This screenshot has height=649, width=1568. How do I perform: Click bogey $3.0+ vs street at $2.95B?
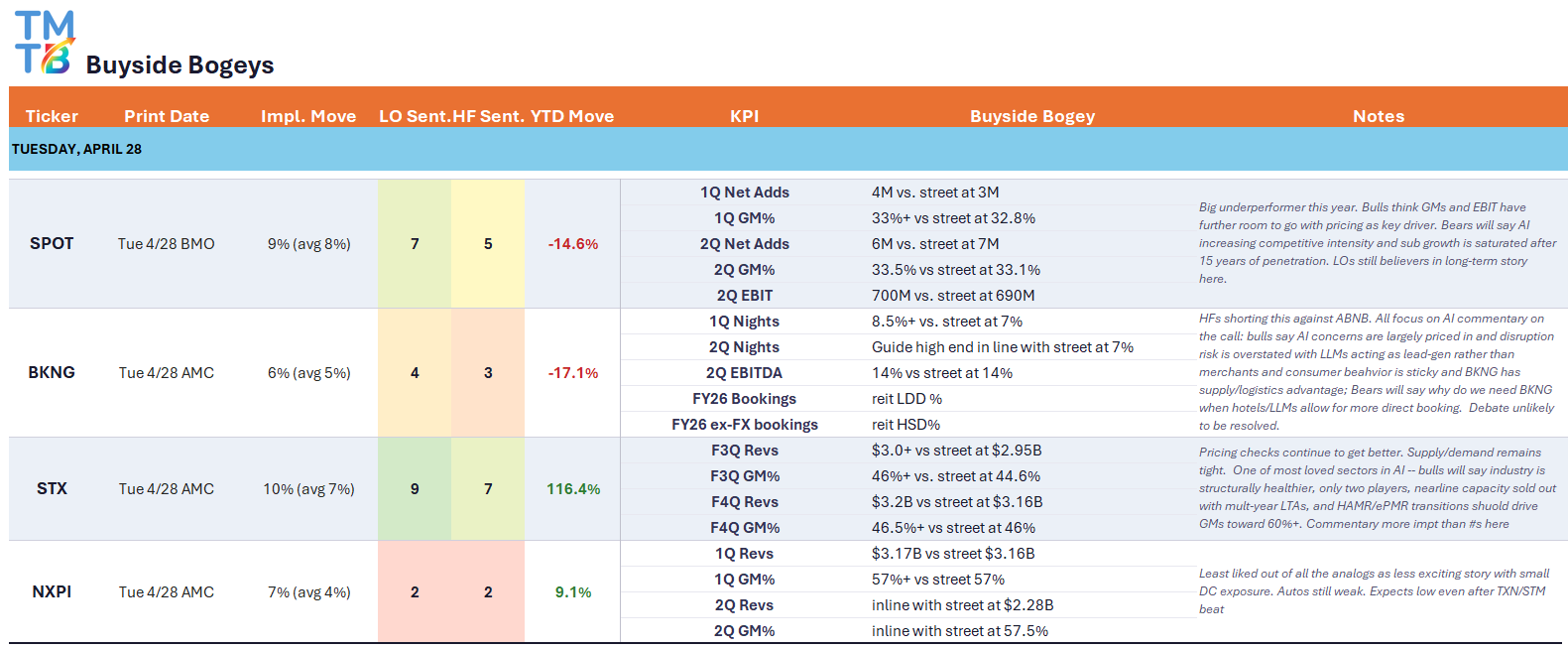point(957,450)
